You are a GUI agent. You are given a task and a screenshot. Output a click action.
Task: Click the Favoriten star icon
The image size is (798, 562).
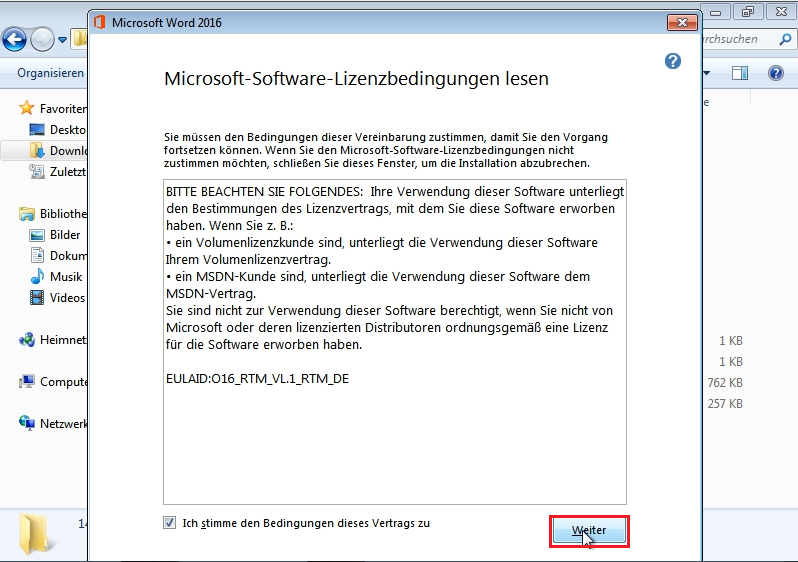pos(26,108)
